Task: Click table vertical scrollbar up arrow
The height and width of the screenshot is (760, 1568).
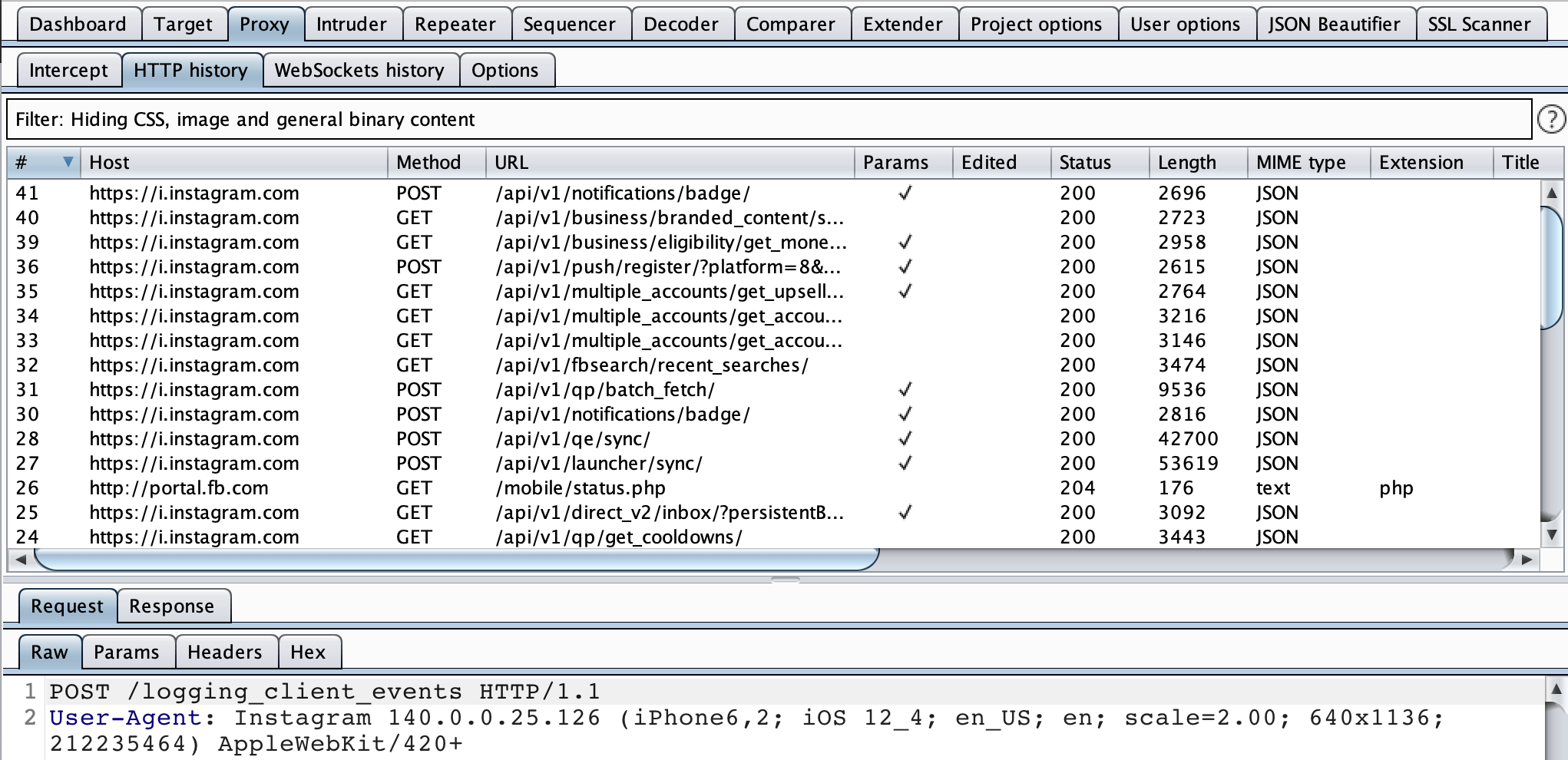Action: click(1551, 193)
